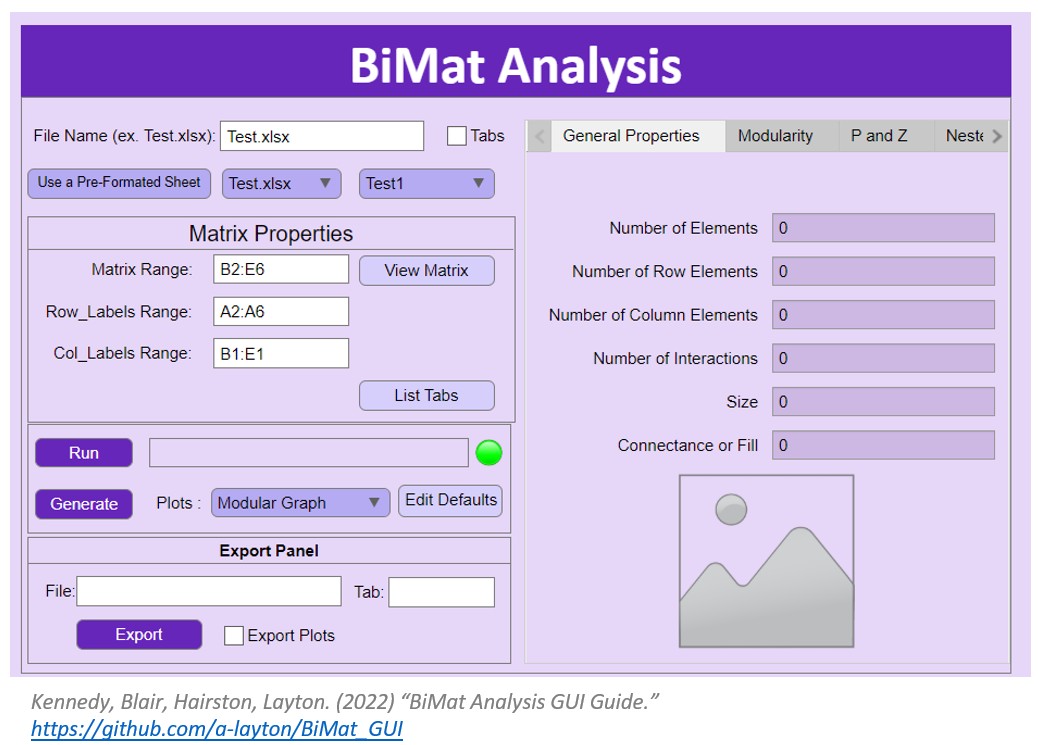Click the Matrix Range input field
The width and height of the screenshot is (1038, 745).
[x=281, y=270]
